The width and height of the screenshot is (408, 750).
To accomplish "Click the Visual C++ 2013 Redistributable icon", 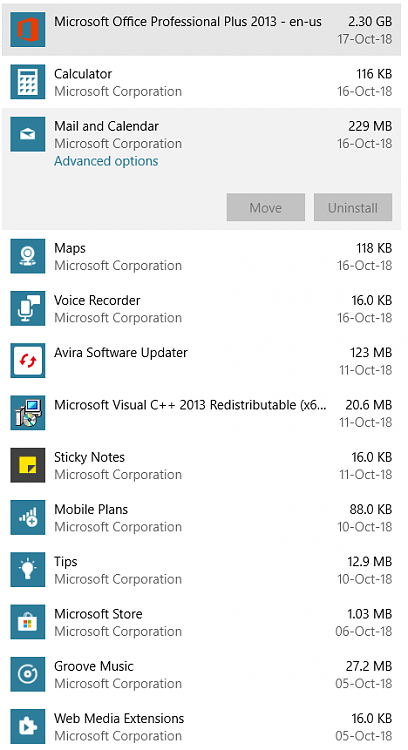I will click(28, 413).
